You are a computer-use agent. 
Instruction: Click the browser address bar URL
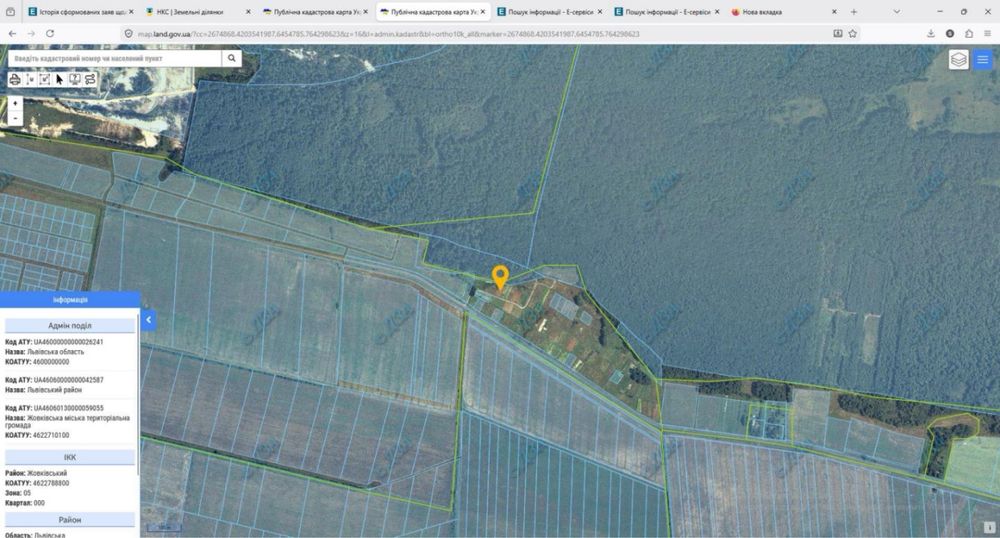[x=388, y=34]
